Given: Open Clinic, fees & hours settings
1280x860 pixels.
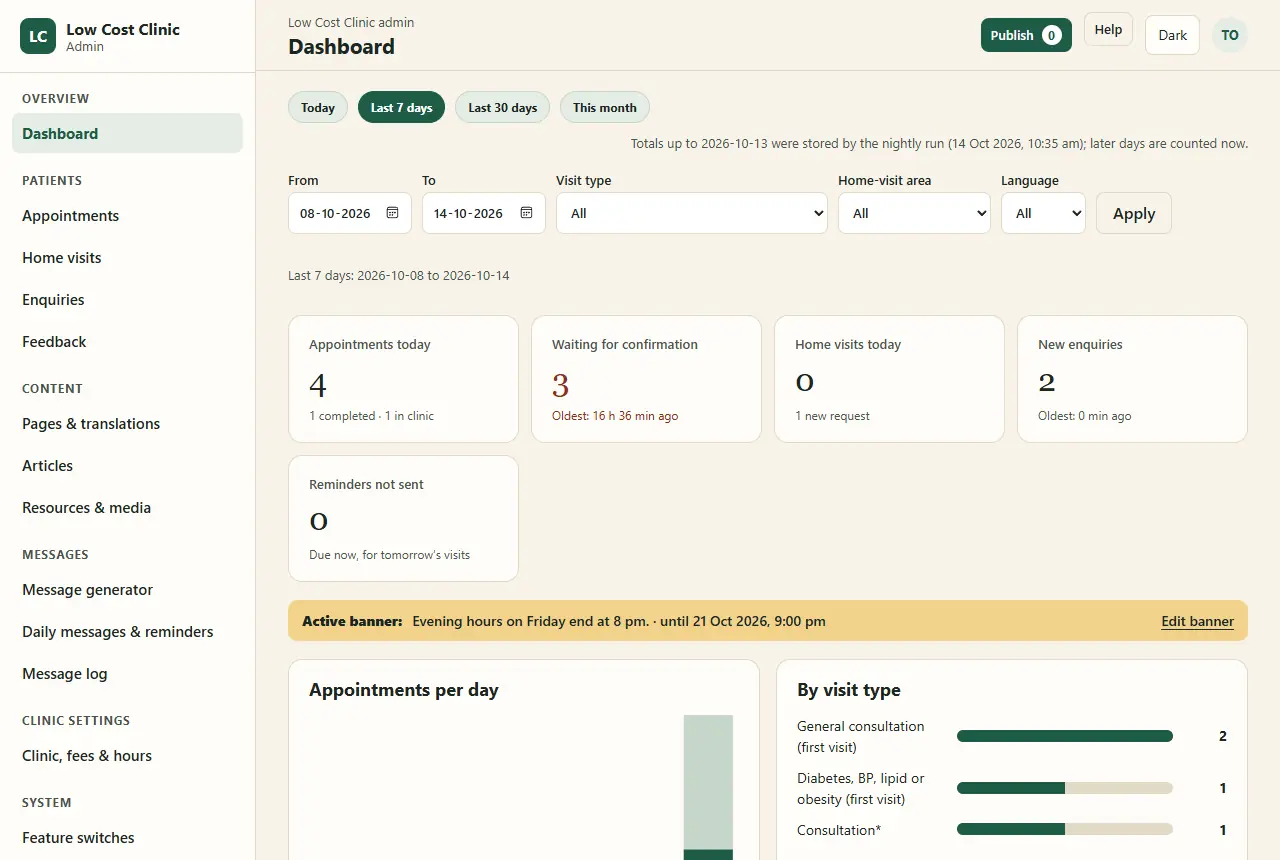Looking at the screenshot, I should (x=127, y=755).
